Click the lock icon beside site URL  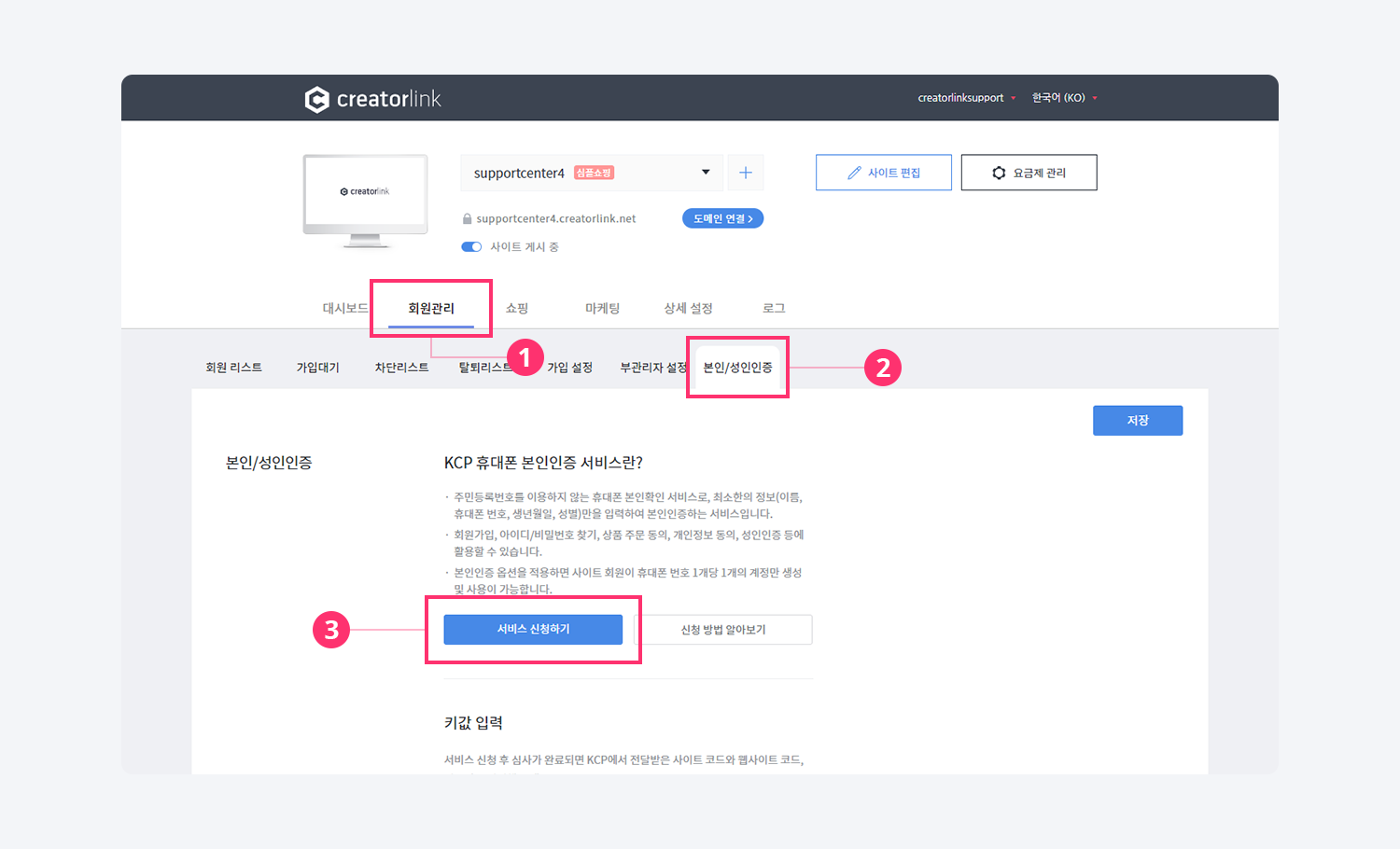(x=467, y=219)
